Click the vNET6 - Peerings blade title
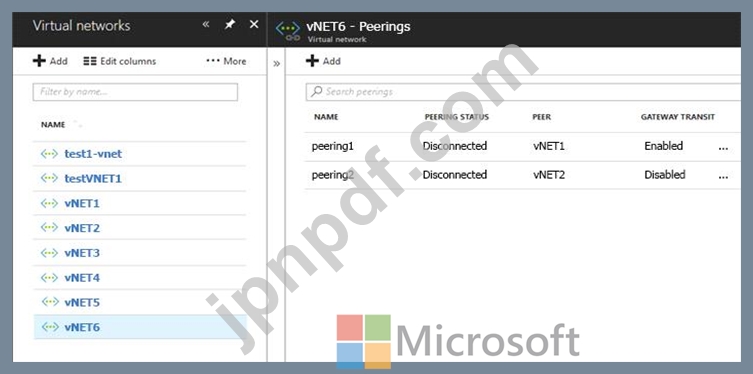The width and height of the screenshot is (753, 374). tap(358, 26)
